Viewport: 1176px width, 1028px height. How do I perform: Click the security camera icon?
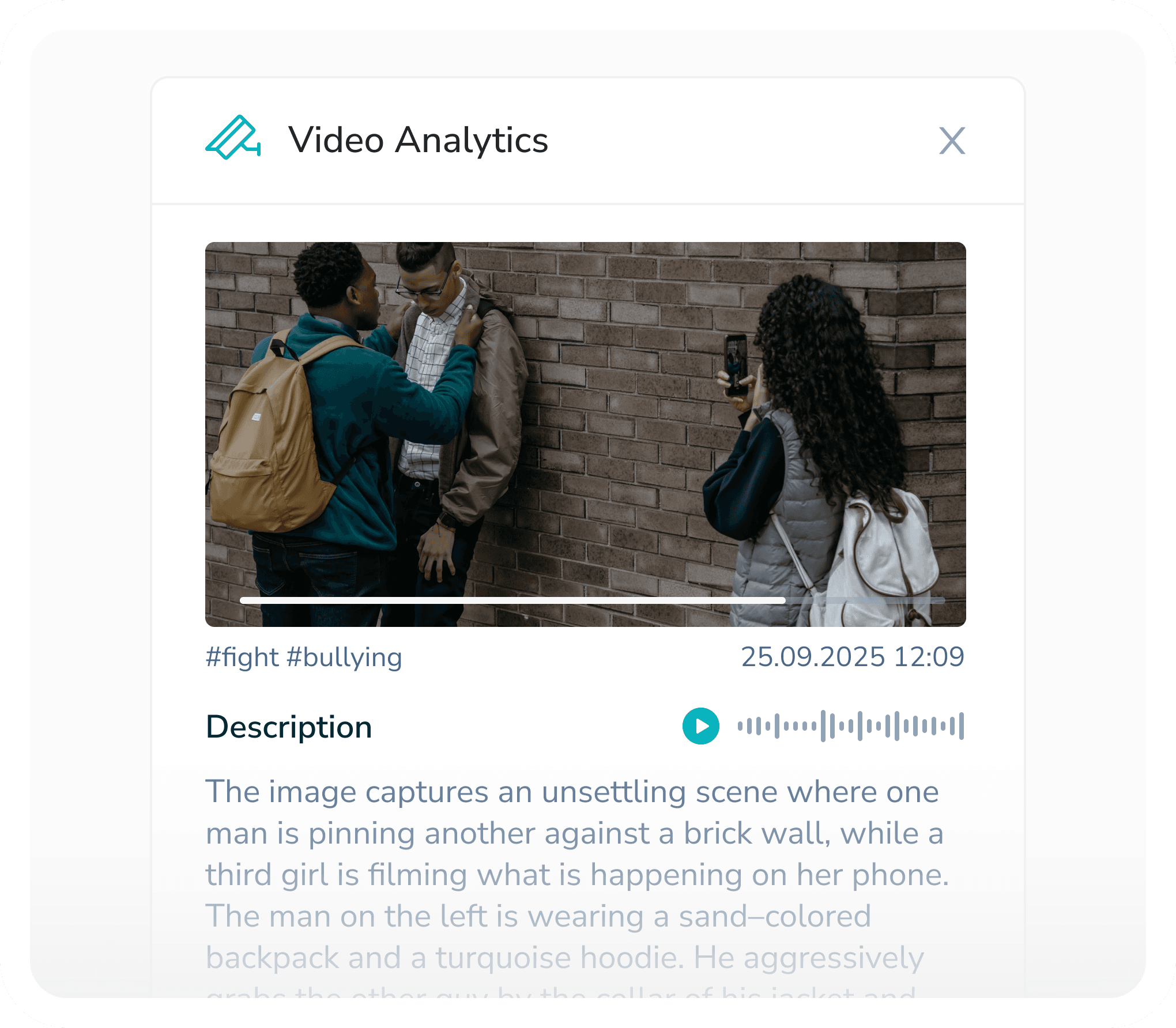[233, 137]
